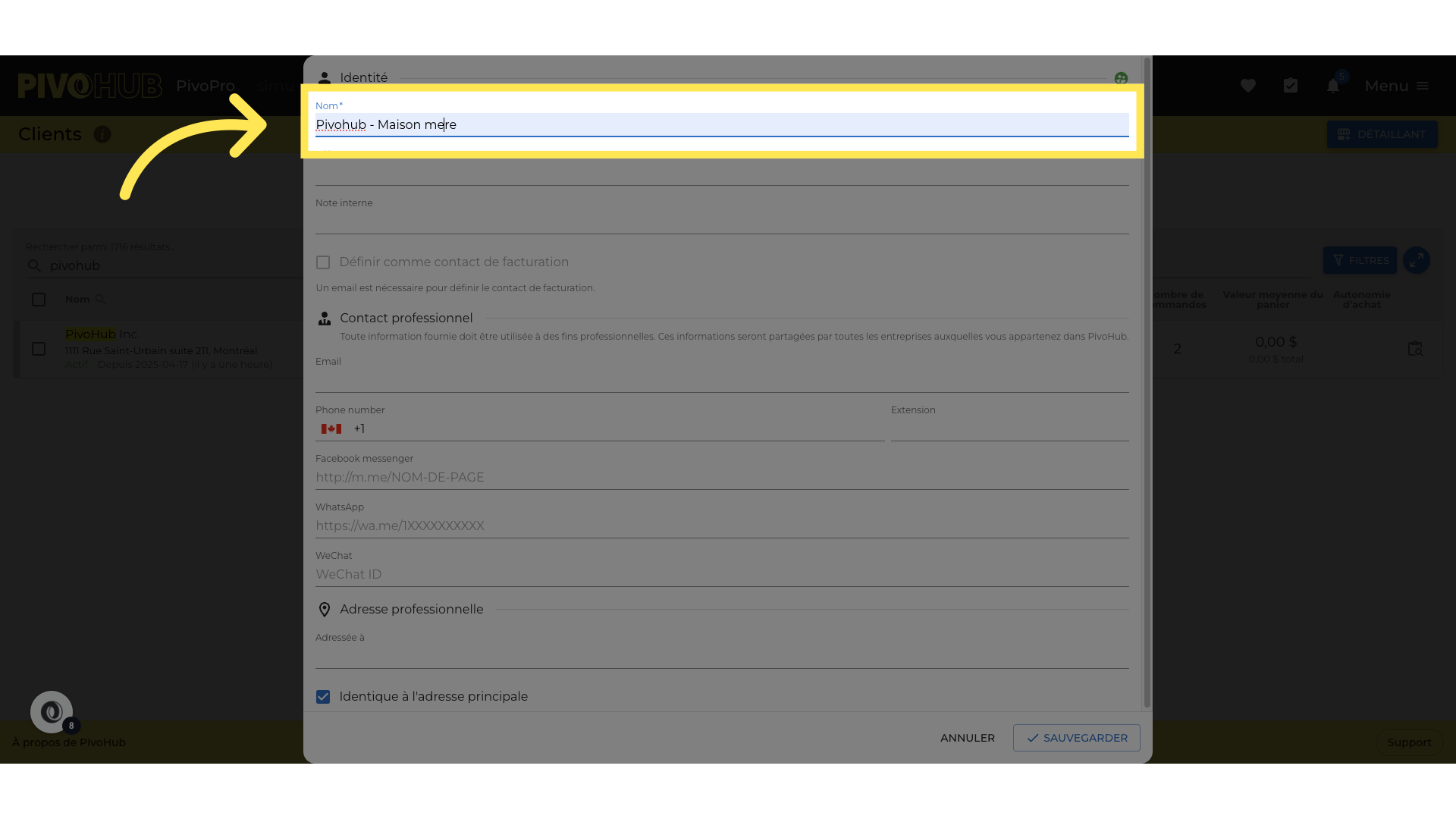1456x819 pixels.
Task: Click the green icon beside Identité header
Action: click(x=1121, y=78)
